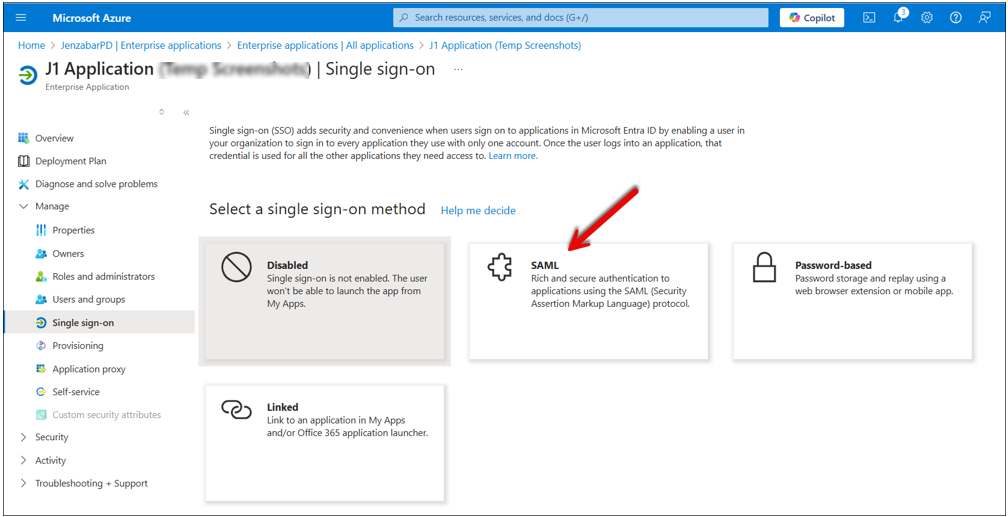Click the SAML card description text

(x=610, y=291)
